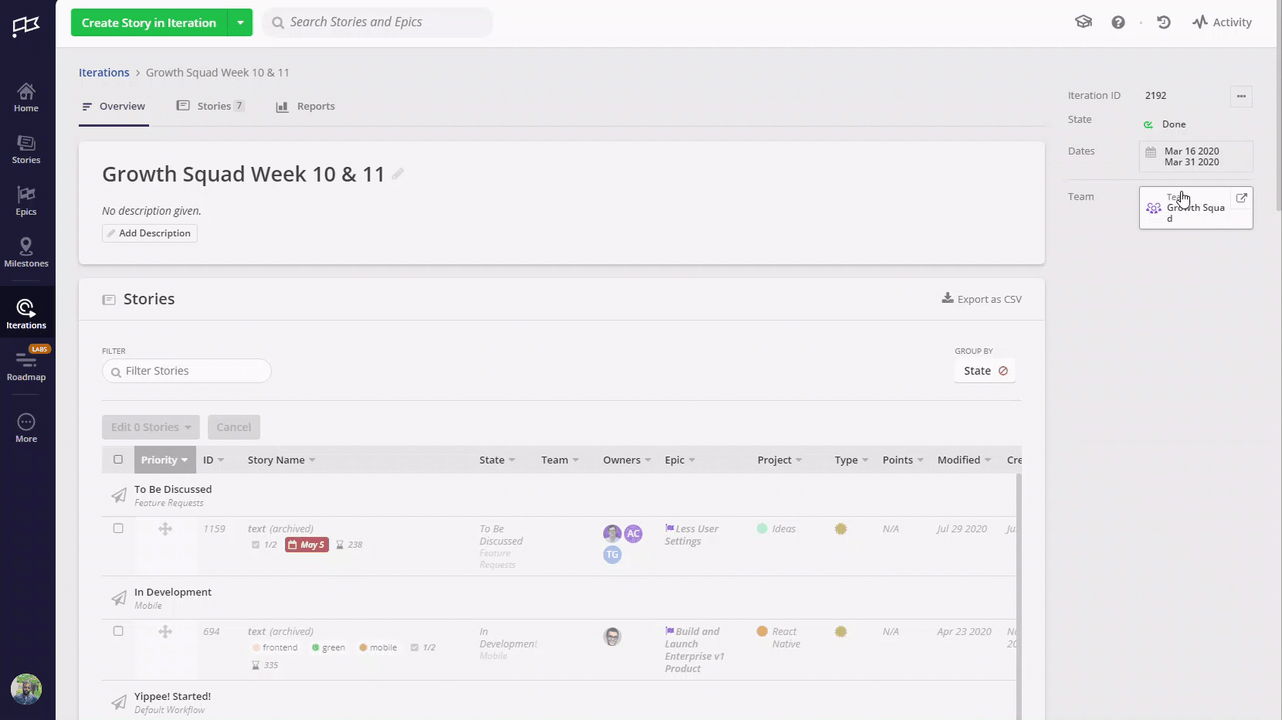Open the recent history clock icon

click(1164, 22)
